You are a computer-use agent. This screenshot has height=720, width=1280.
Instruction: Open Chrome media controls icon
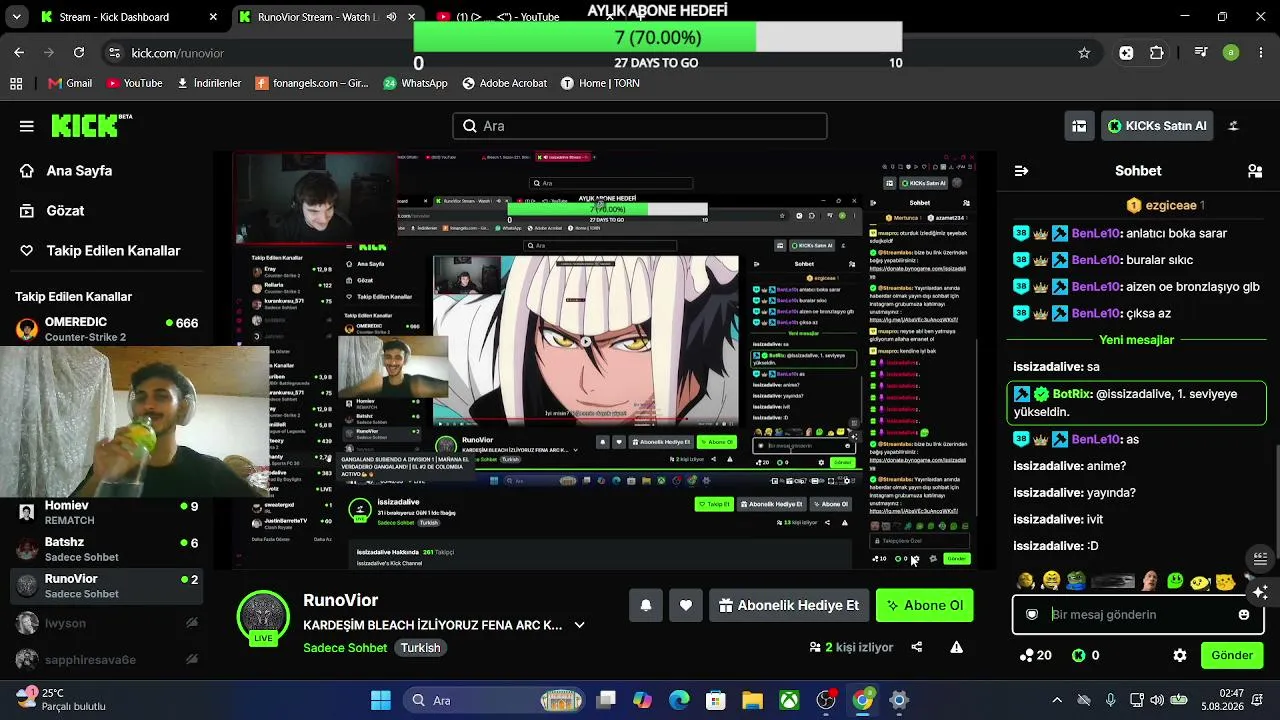[1201, 53]
